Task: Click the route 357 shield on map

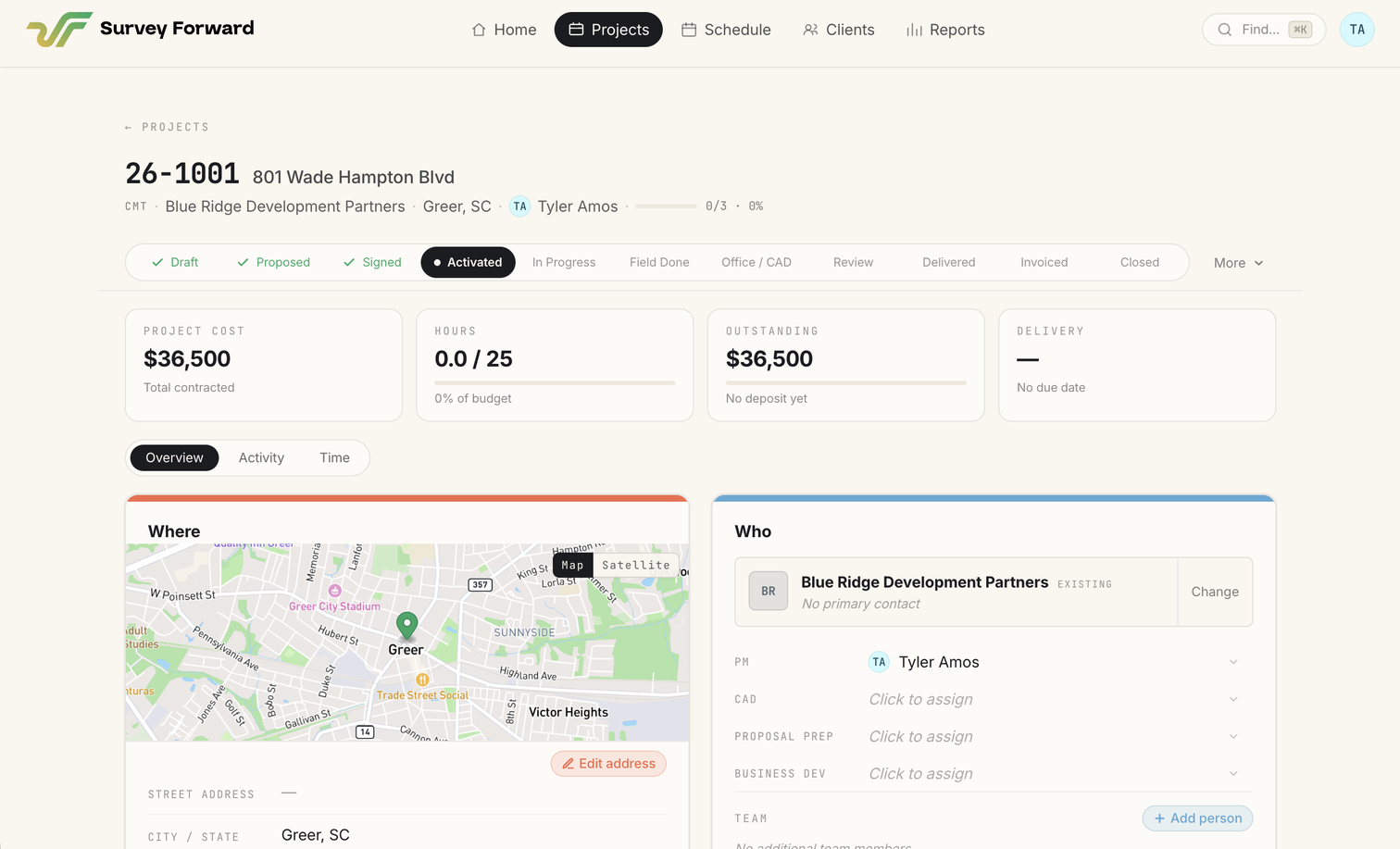Action: coord(480,584)
